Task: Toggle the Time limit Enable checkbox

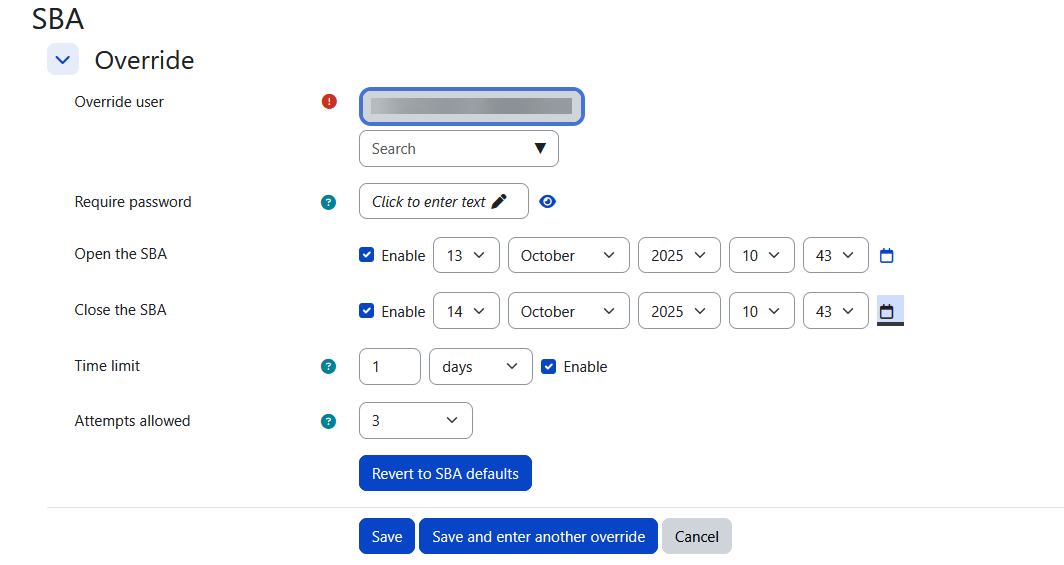Action: pos(549,367)
